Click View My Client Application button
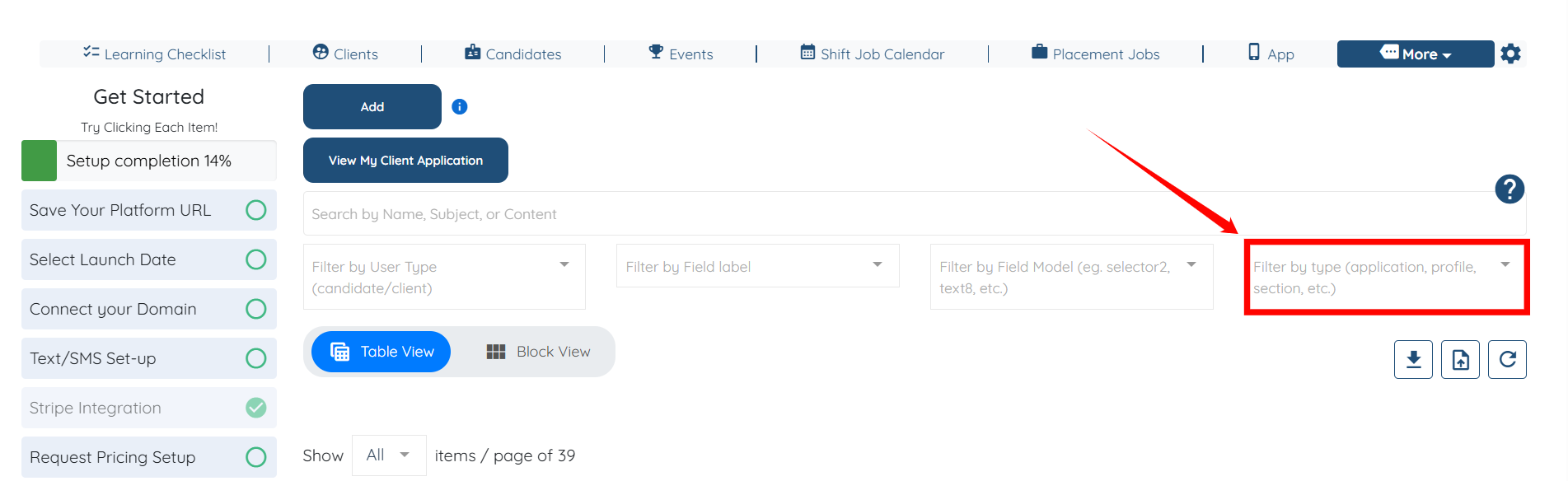 pos(405,161)
